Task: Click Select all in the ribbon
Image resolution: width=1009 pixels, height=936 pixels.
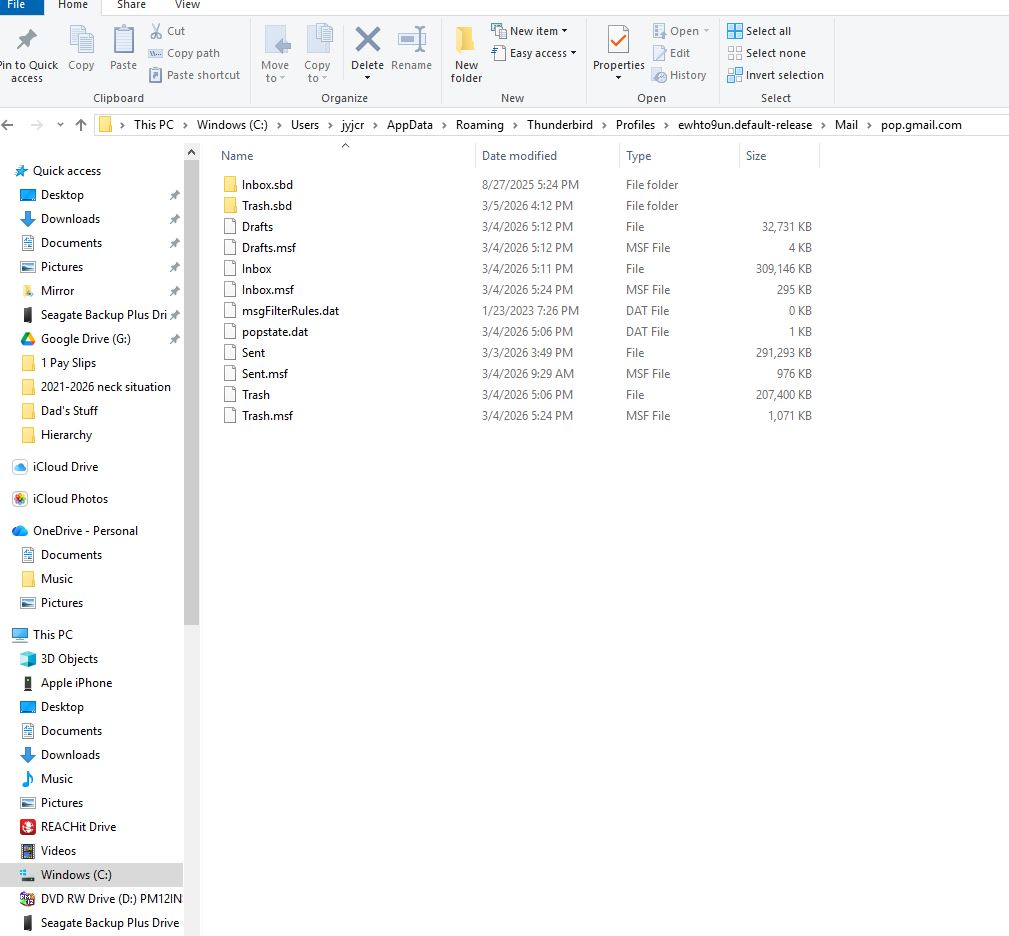Action: pyautogui.click(x=759, y=31)
